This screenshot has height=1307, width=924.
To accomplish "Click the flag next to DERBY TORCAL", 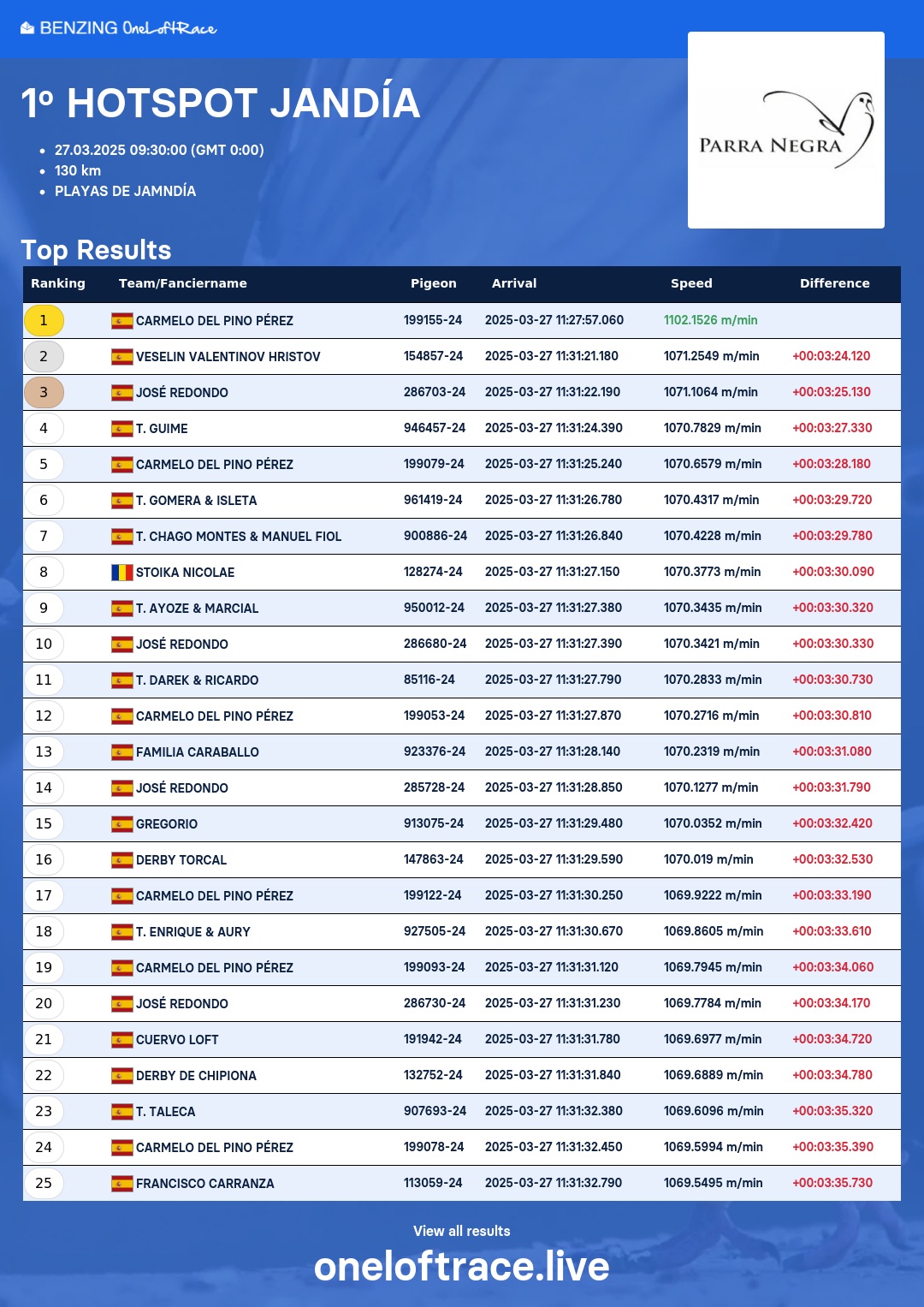I will [122, 860].
